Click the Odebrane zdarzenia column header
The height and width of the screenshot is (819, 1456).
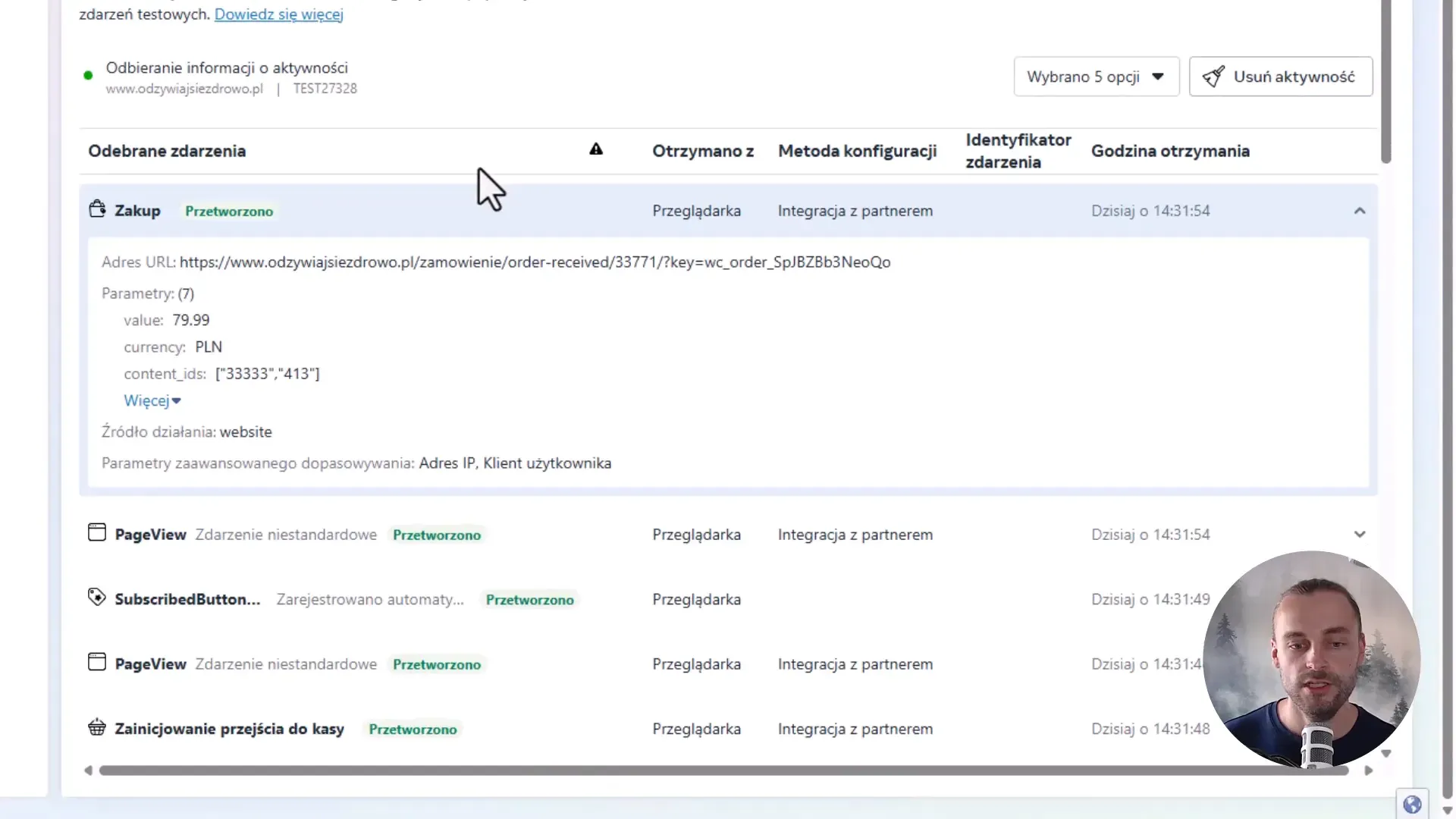pos(167,151)
